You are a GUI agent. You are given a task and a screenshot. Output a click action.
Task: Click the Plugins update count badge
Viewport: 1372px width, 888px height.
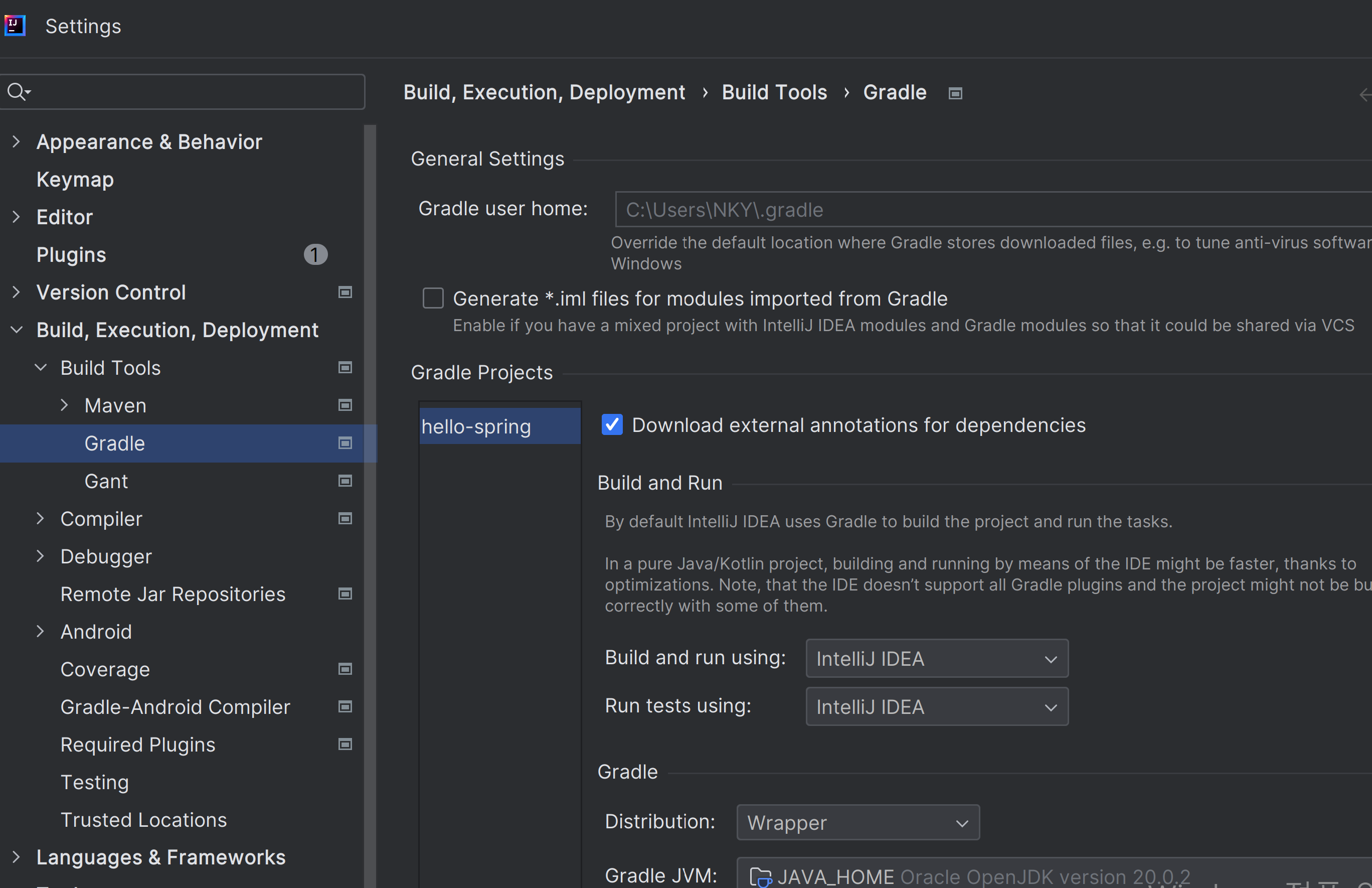[316, 254]
